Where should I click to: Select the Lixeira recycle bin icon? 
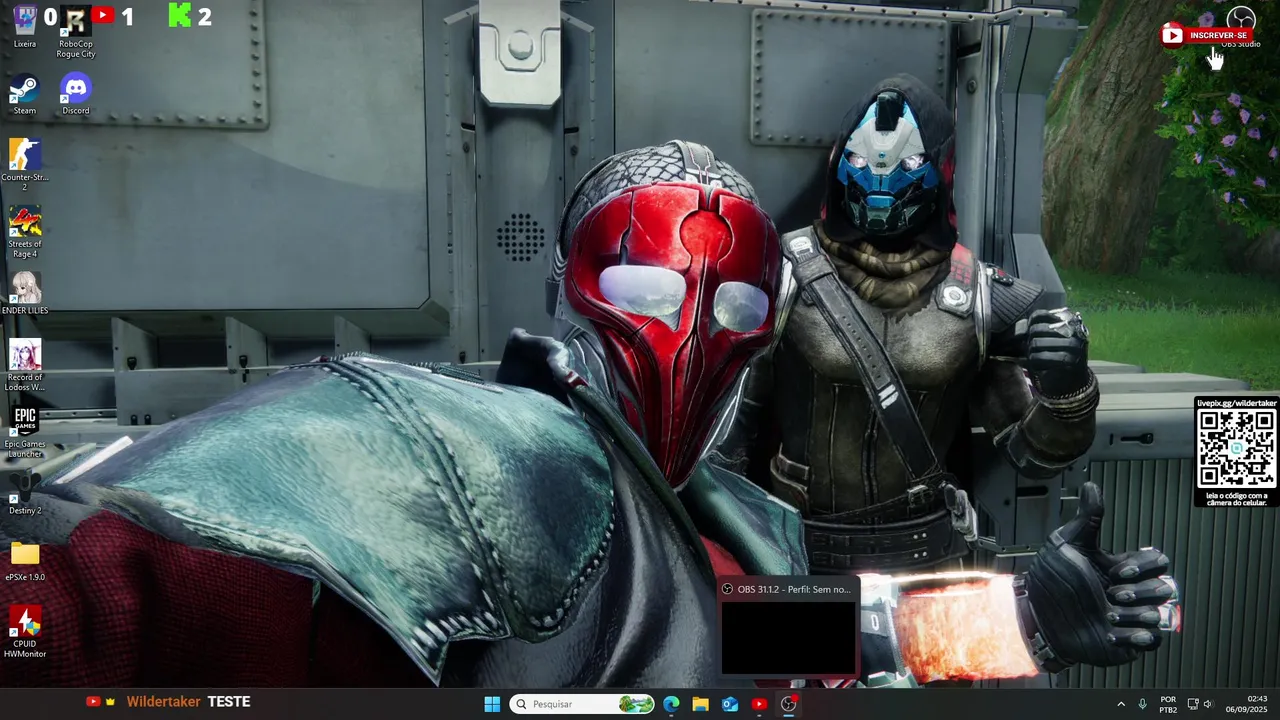pos(25,27)
